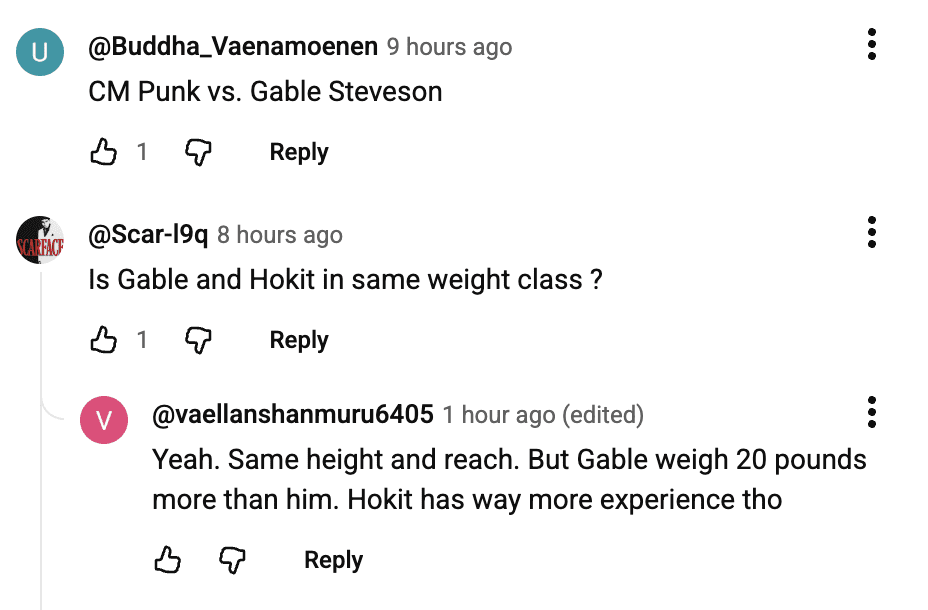Click the pink V profile avatar
The image size is (928, 610).
[104, 420]
